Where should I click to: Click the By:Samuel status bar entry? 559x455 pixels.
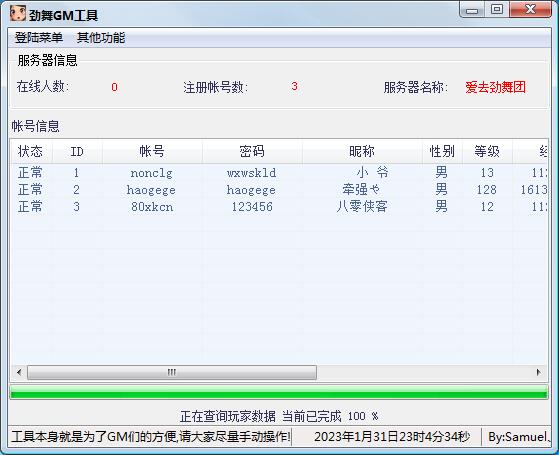(519, 437)
